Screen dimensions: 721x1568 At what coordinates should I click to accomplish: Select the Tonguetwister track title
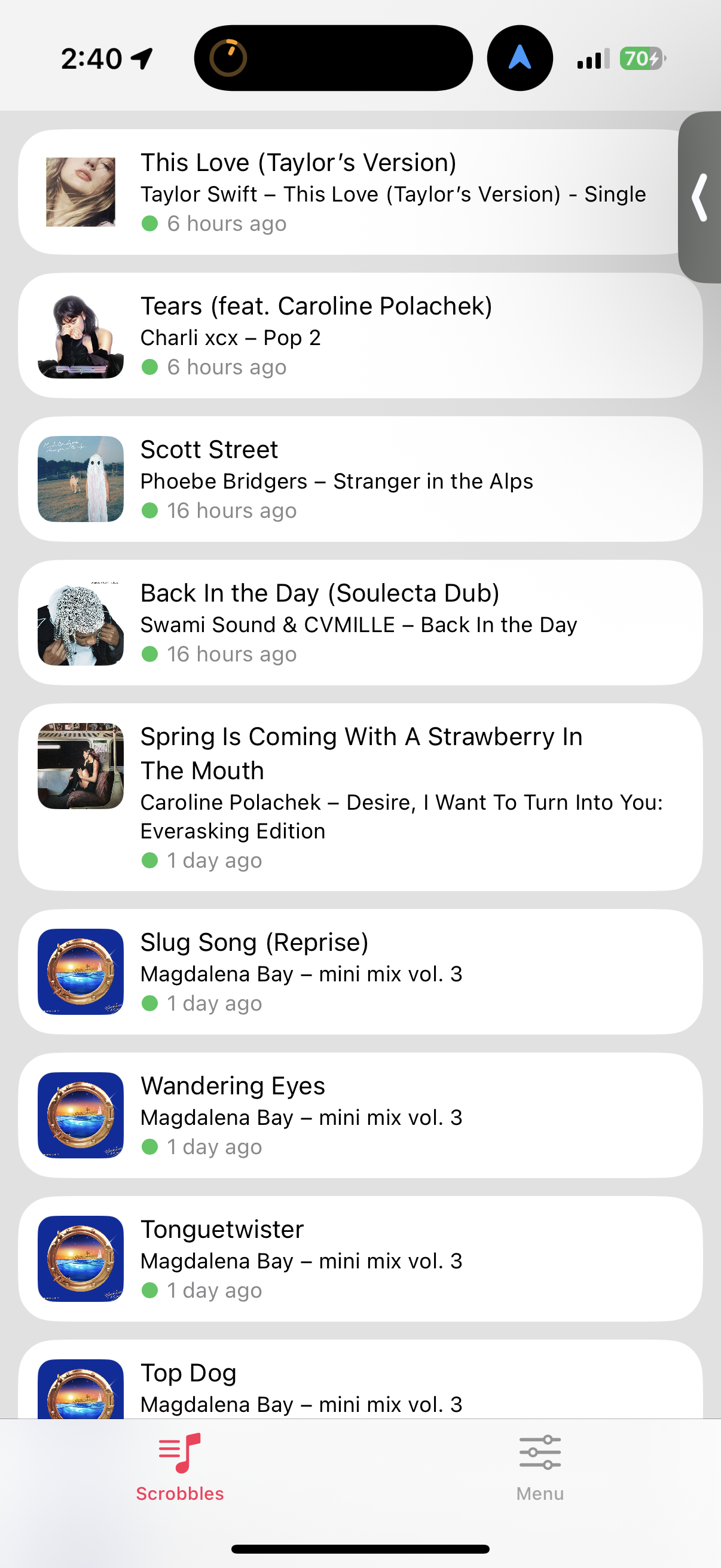click(x=222, y=1230)
